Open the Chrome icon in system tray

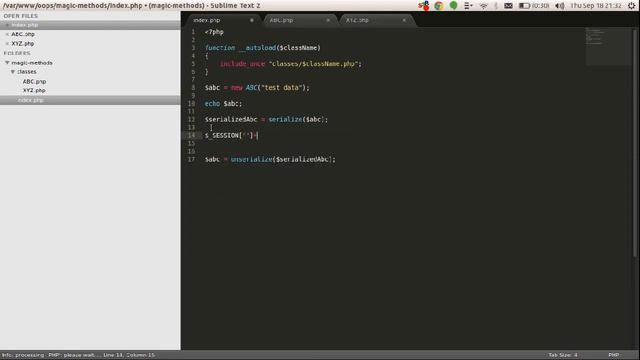(x=439, y=6)
